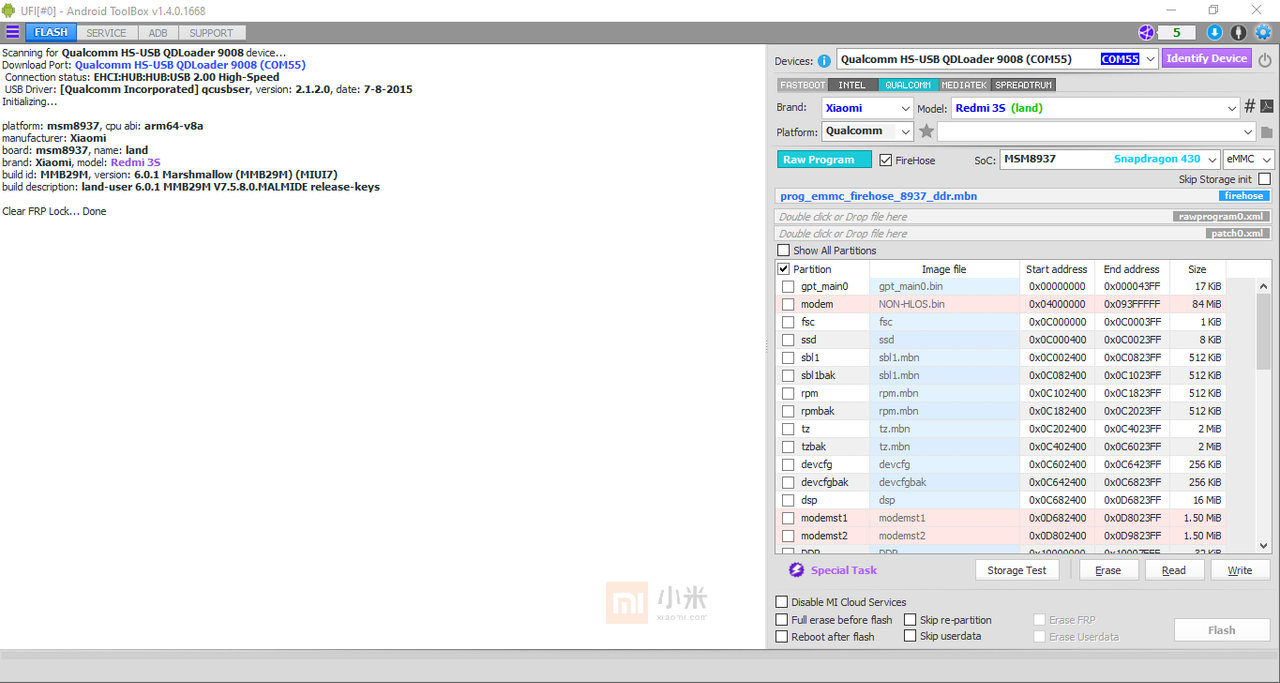This screenshot has height=683, width=1280.
Task: Click the folder browse icon in Platform row
Action: [1266, 132]
